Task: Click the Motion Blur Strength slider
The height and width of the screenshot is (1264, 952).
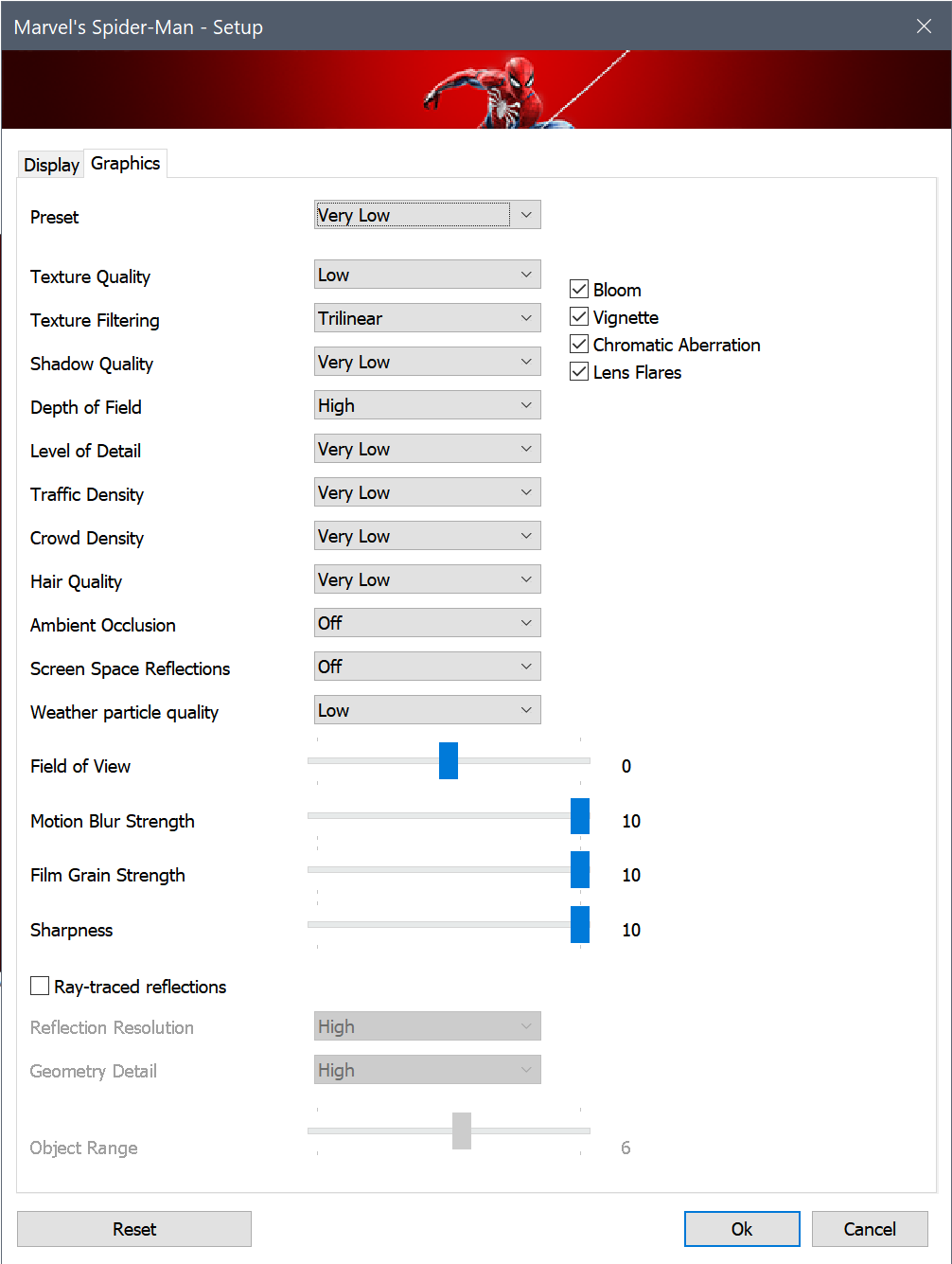Action: pos(449,815)
